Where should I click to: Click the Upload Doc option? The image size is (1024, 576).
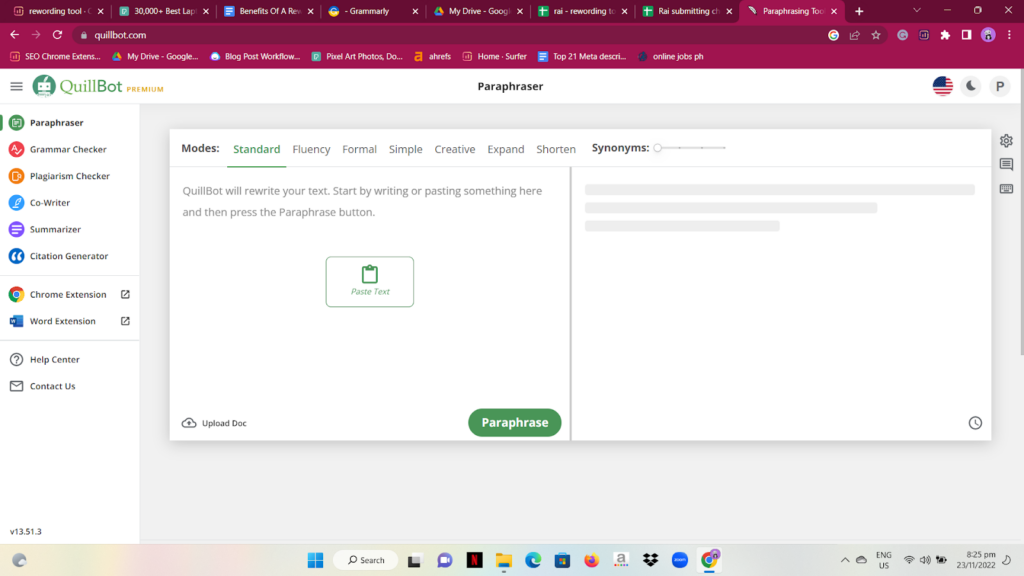tap(214, 423)
